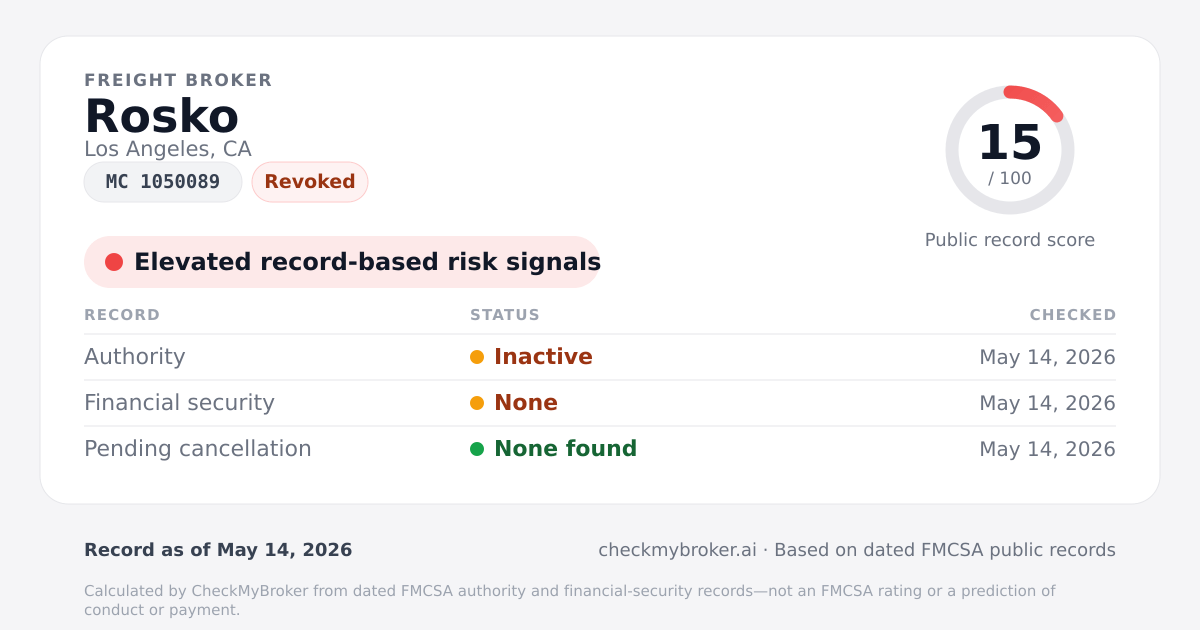
Task: Select the MC 1050089 badge
Action: pos(163,182)
